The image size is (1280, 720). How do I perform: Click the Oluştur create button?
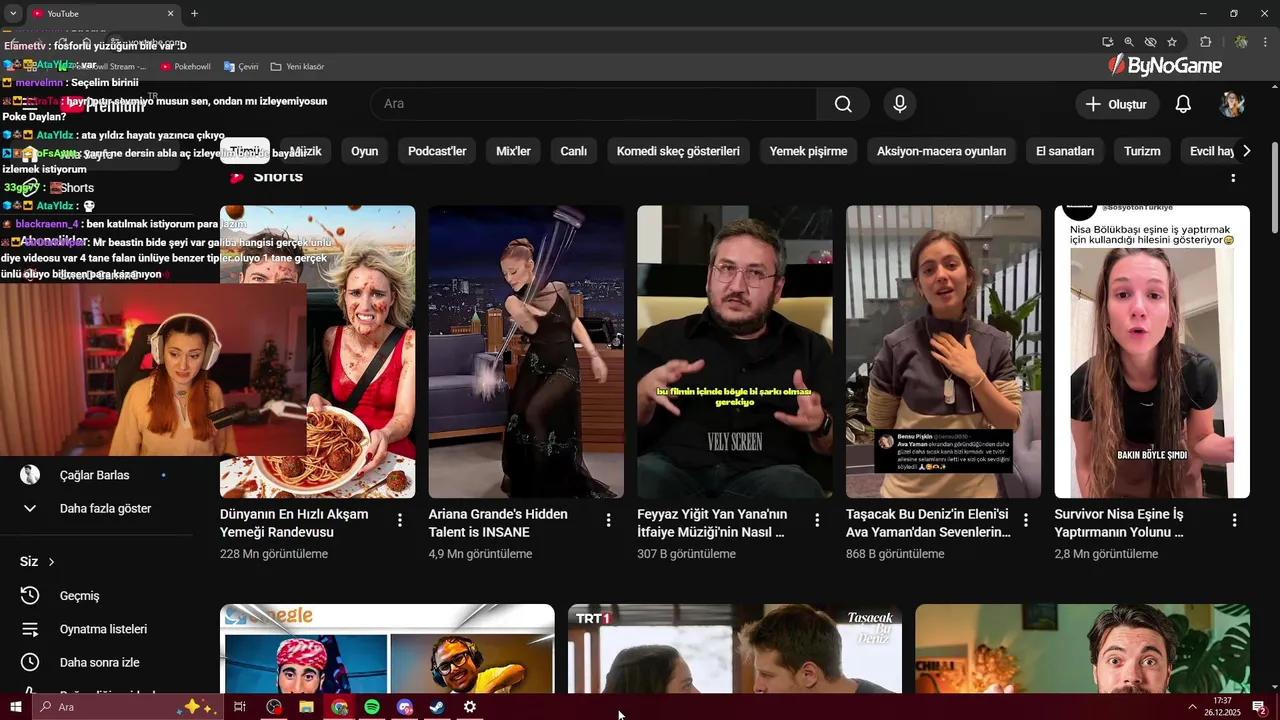pos(1117,104)
